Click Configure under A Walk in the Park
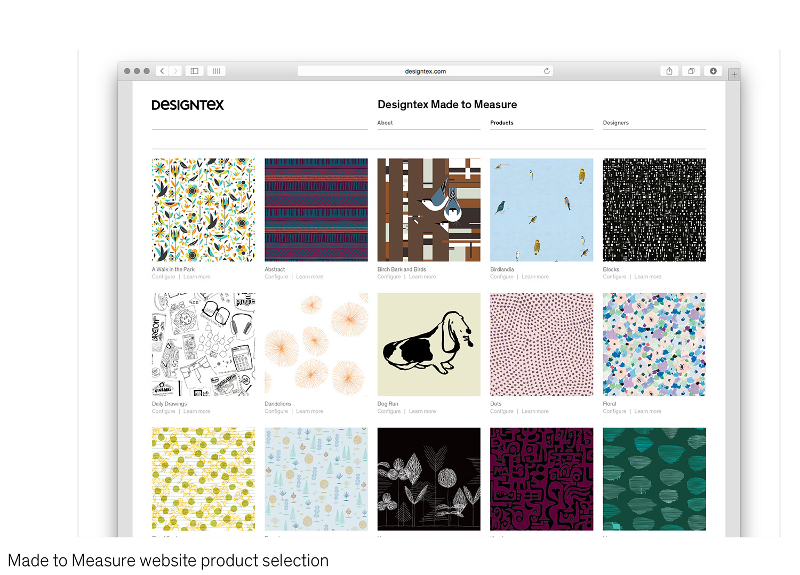 tap(163, 277)
